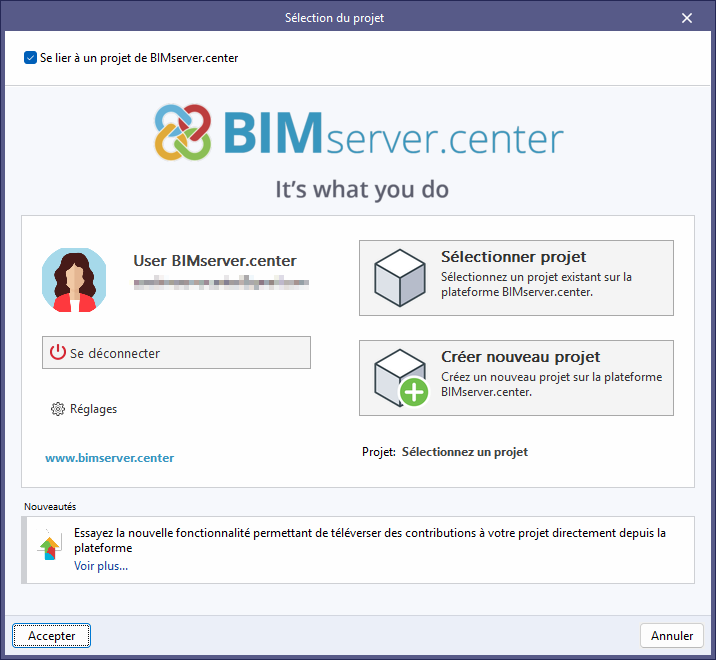Click the user avatar picture

pos(74,280)
